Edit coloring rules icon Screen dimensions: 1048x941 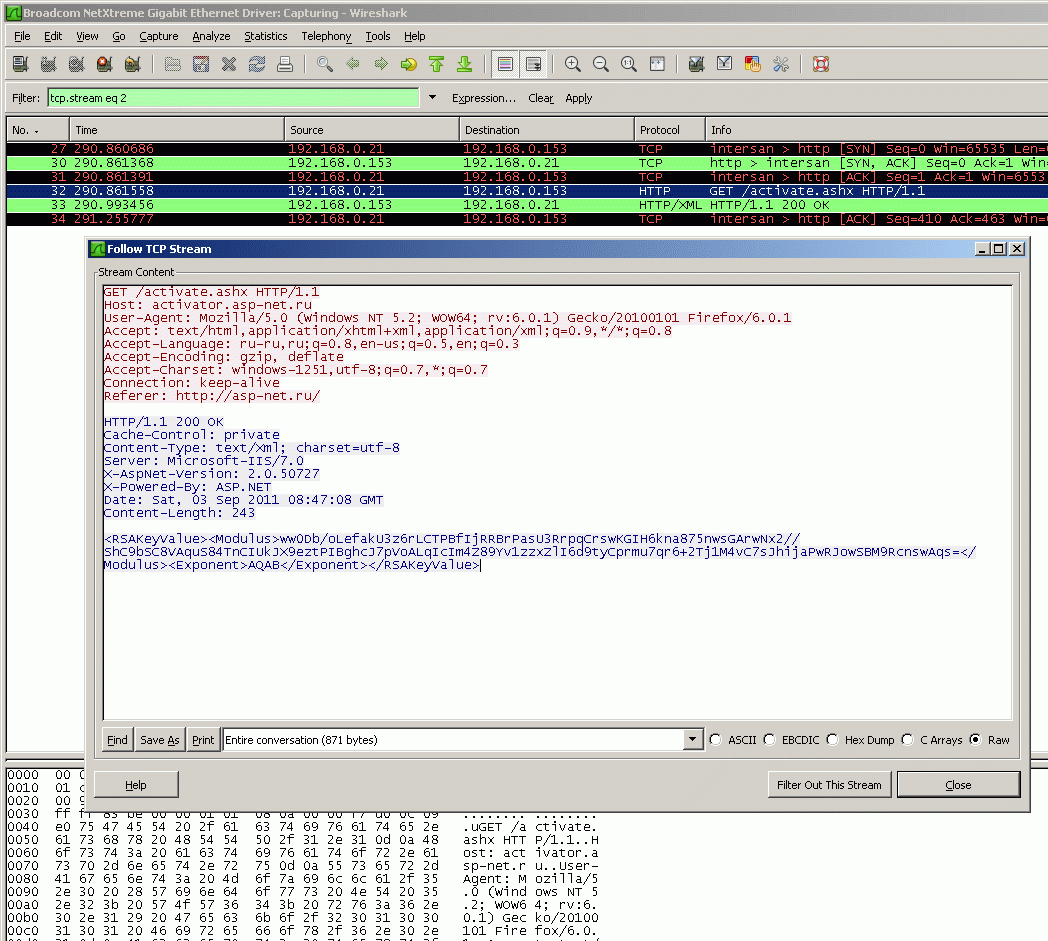tap(753, 64)
